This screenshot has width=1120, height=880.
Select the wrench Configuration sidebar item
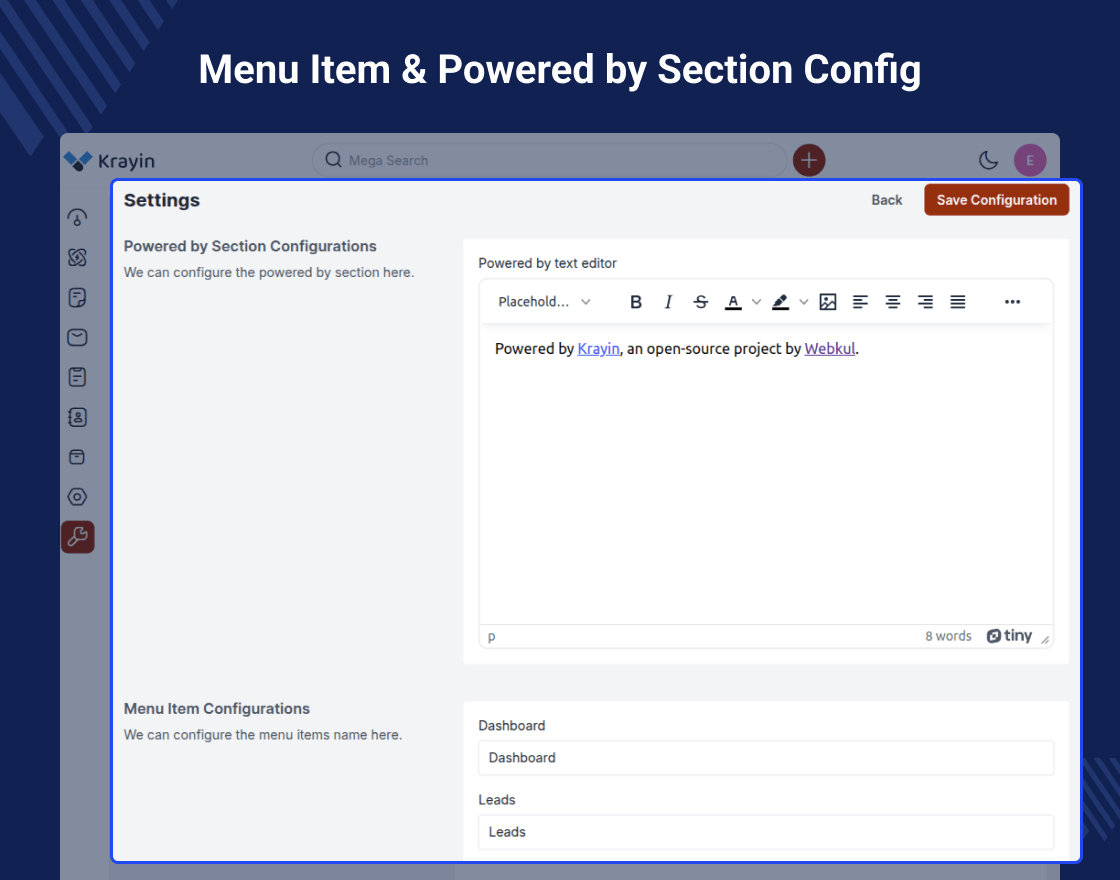tap(77, 537)
